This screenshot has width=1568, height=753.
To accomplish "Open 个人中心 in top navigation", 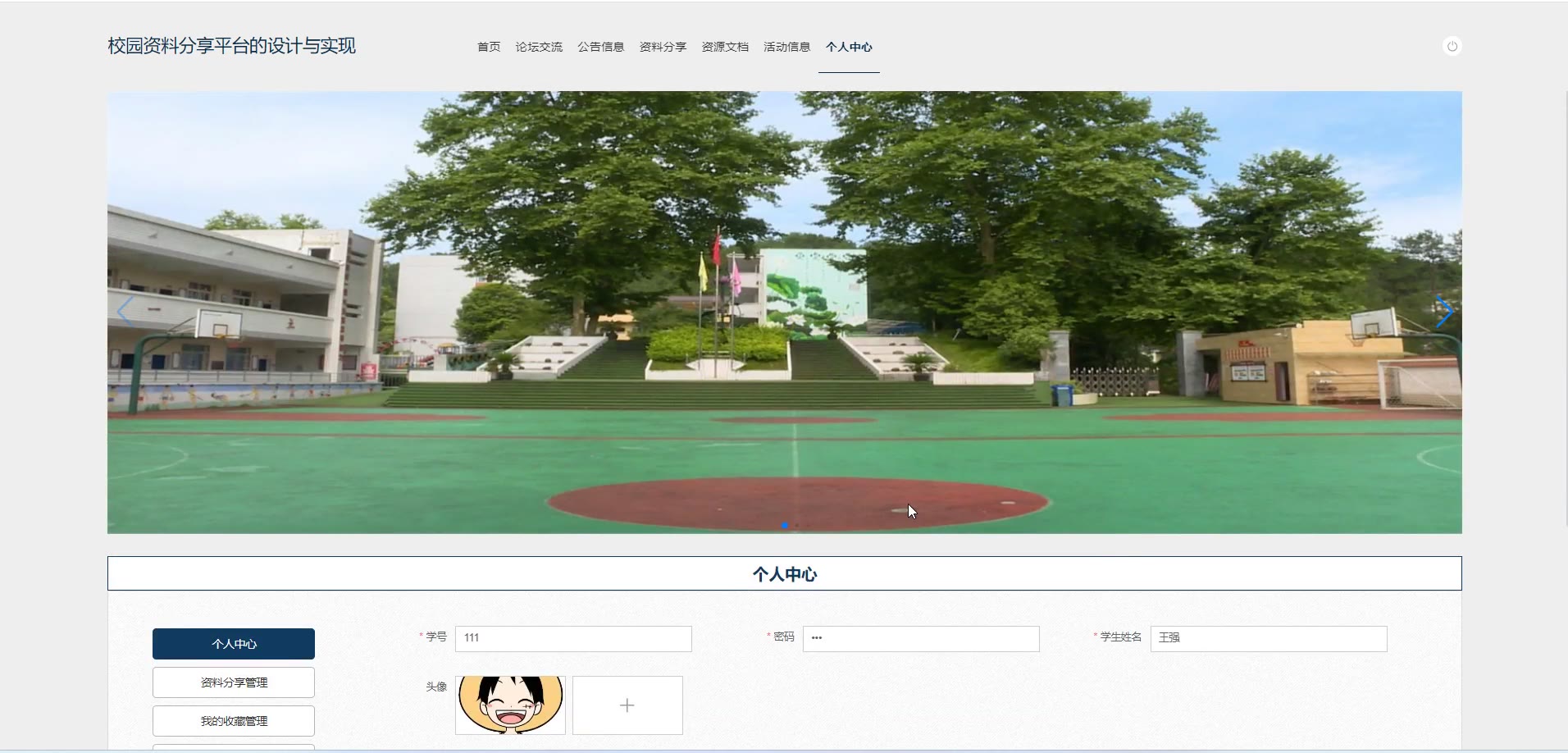I will coord(849,47).
